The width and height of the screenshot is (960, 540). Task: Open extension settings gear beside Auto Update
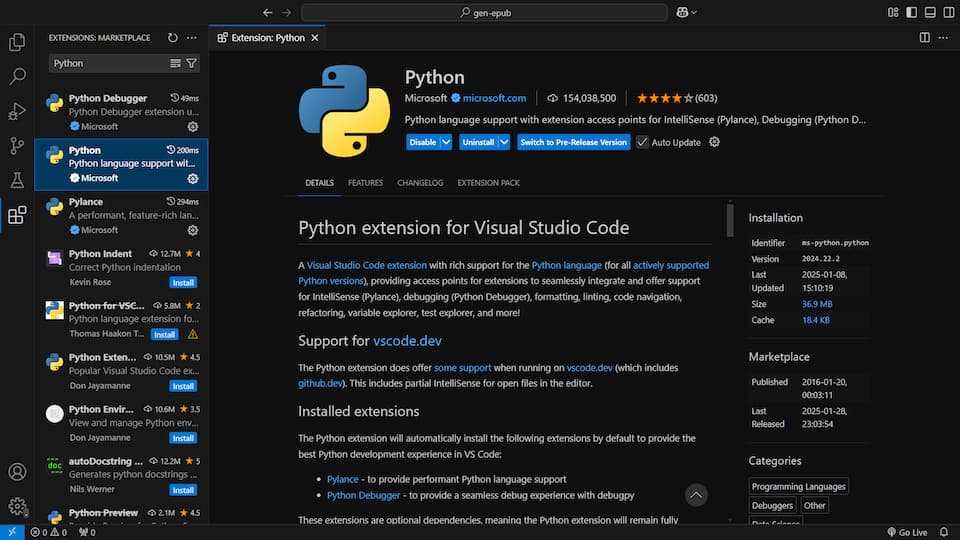pyautogui.click(x=714, y=142)
